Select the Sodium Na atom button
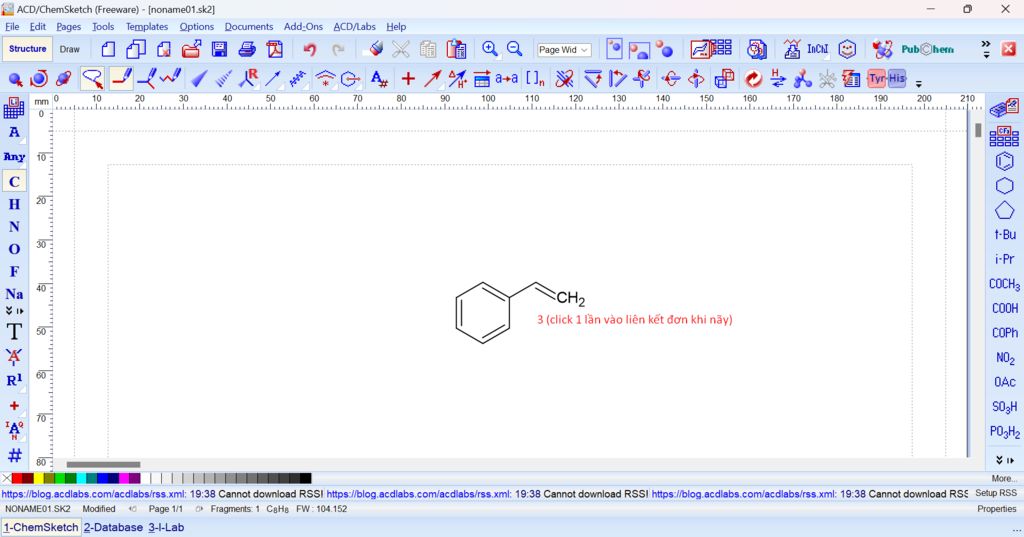The image size is (1024, 537). tap(14, 294)
